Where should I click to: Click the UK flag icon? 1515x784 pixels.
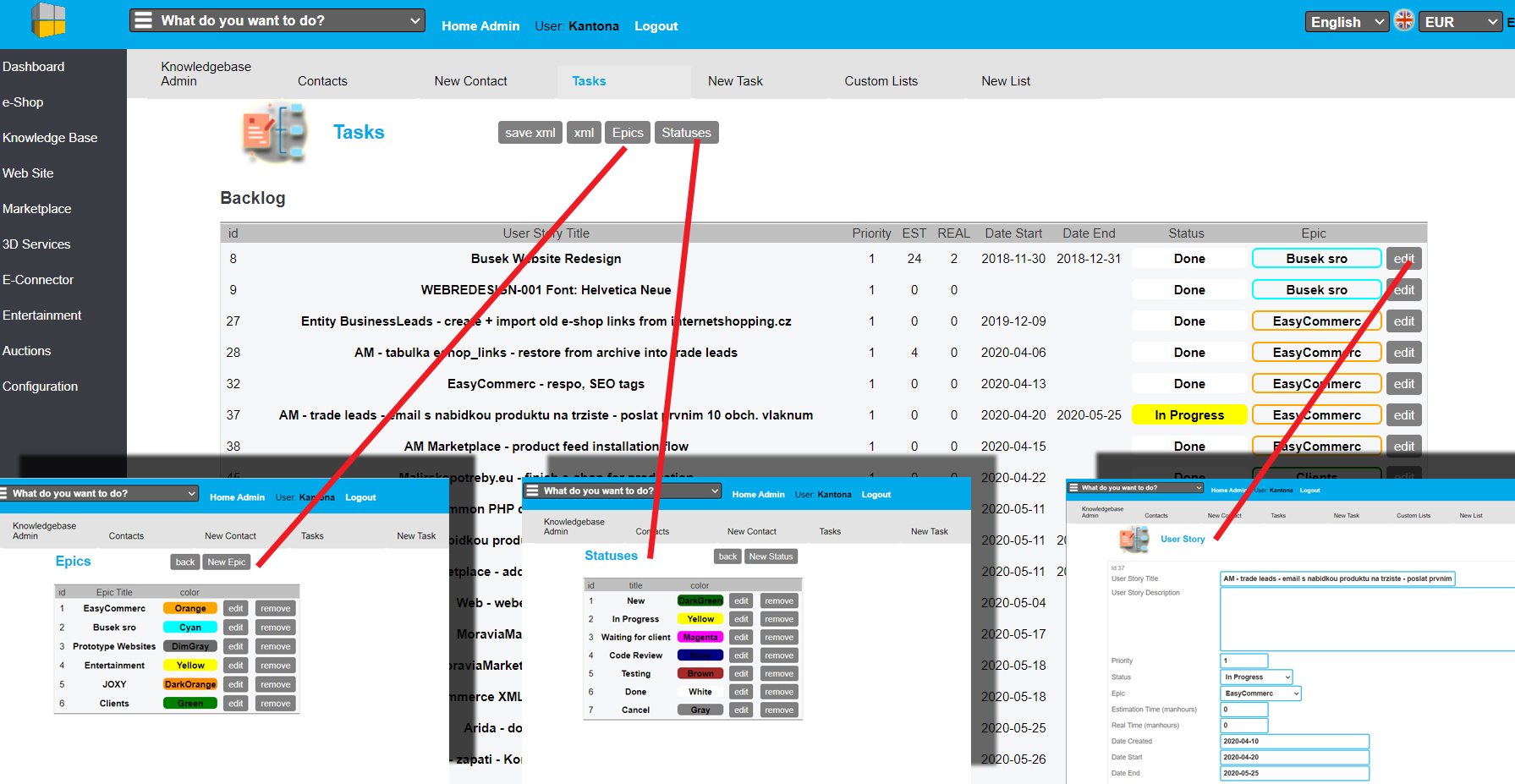(x=1404, y=21)
